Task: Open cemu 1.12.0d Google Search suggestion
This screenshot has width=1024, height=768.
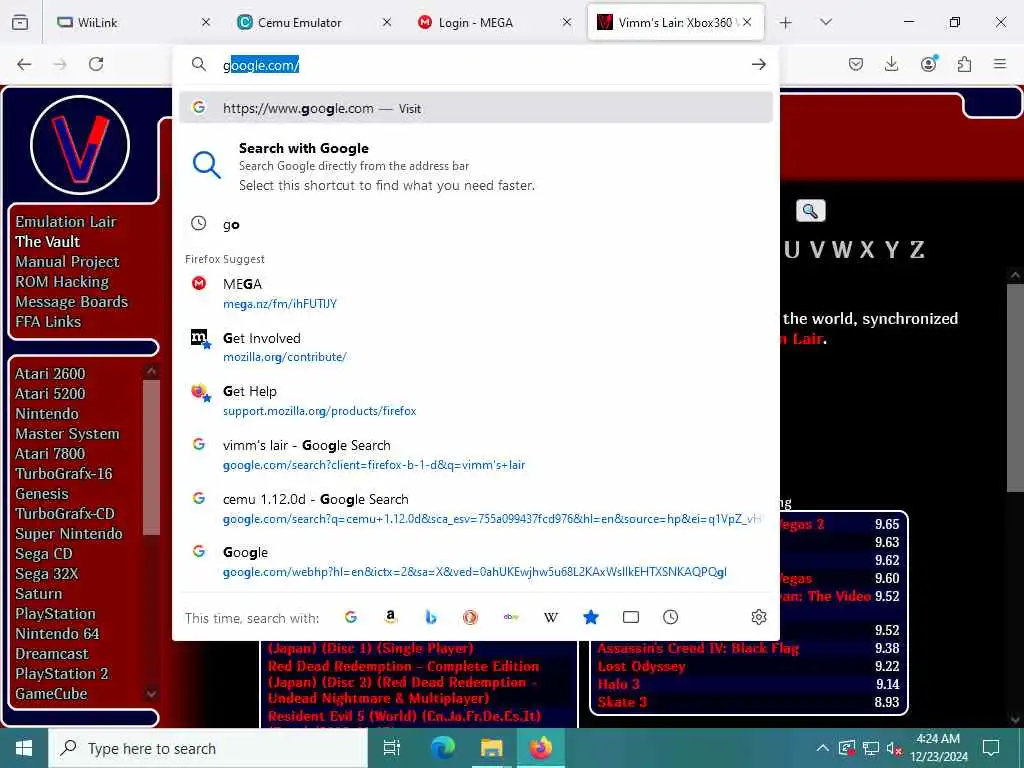Action: 475,508
